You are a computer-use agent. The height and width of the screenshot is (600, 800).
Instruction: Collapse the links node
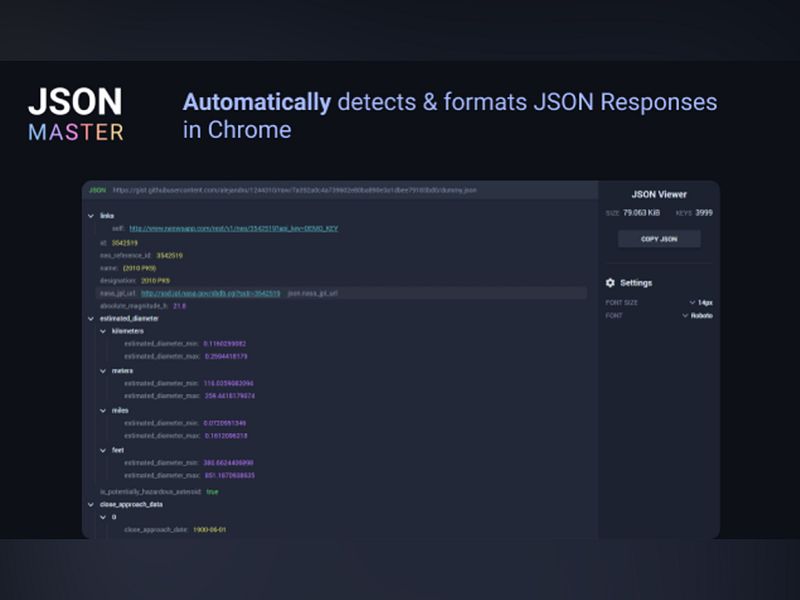point(91,216)
